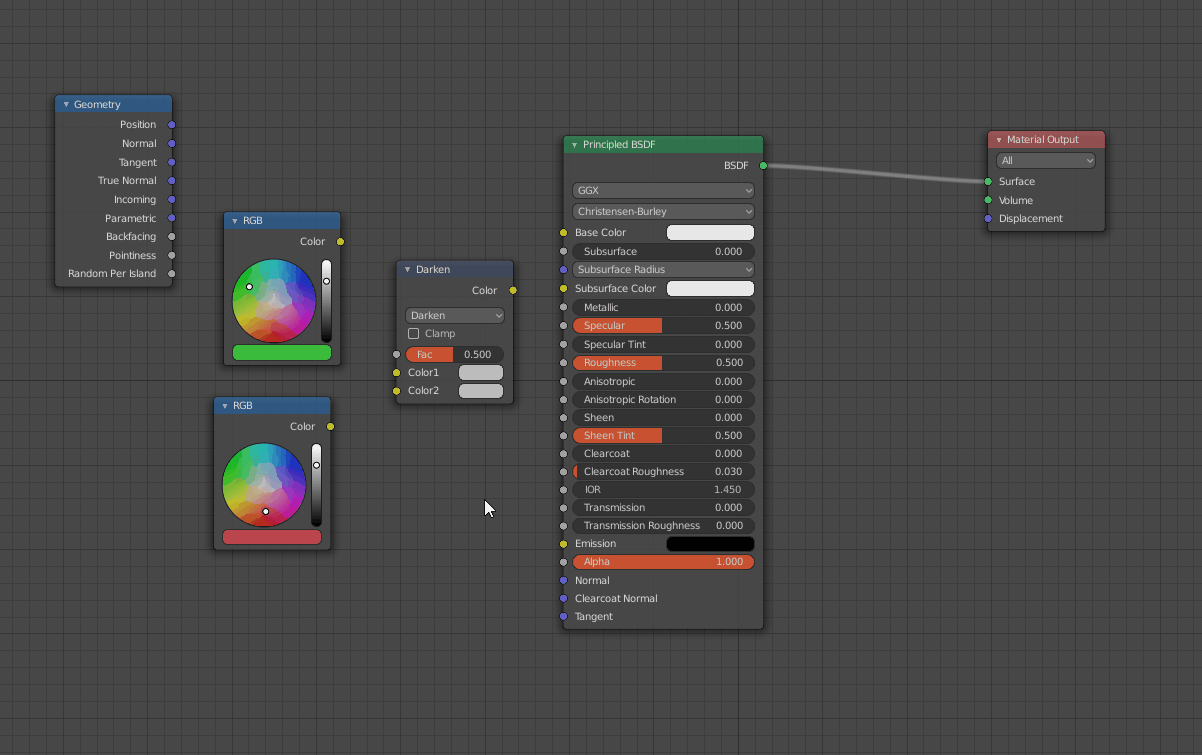The height and width of the screenshot is (755, 1202).
Task: Click the Color2 input socket on Darken
Action: tap(396, 391)
